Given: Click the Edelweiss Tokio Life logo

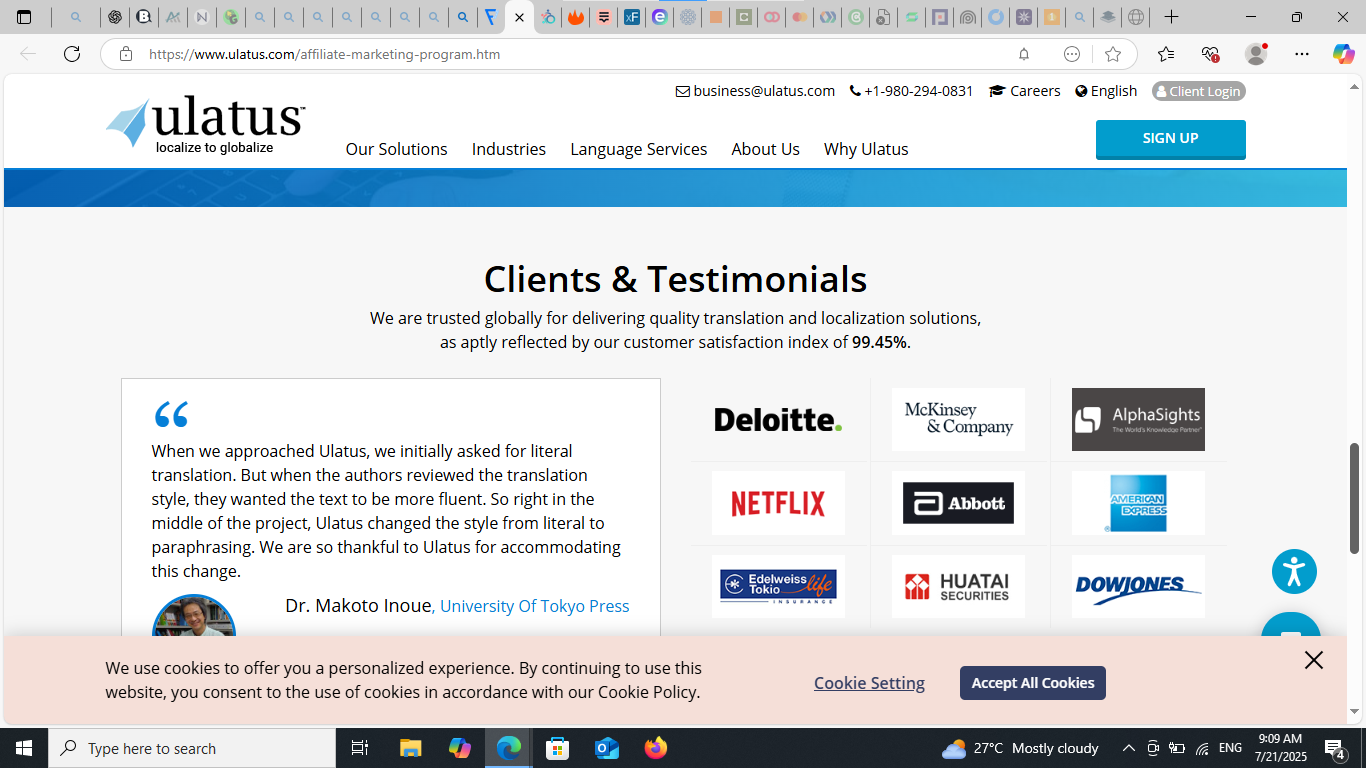Looking at the screenshot, I should [778, 586].
